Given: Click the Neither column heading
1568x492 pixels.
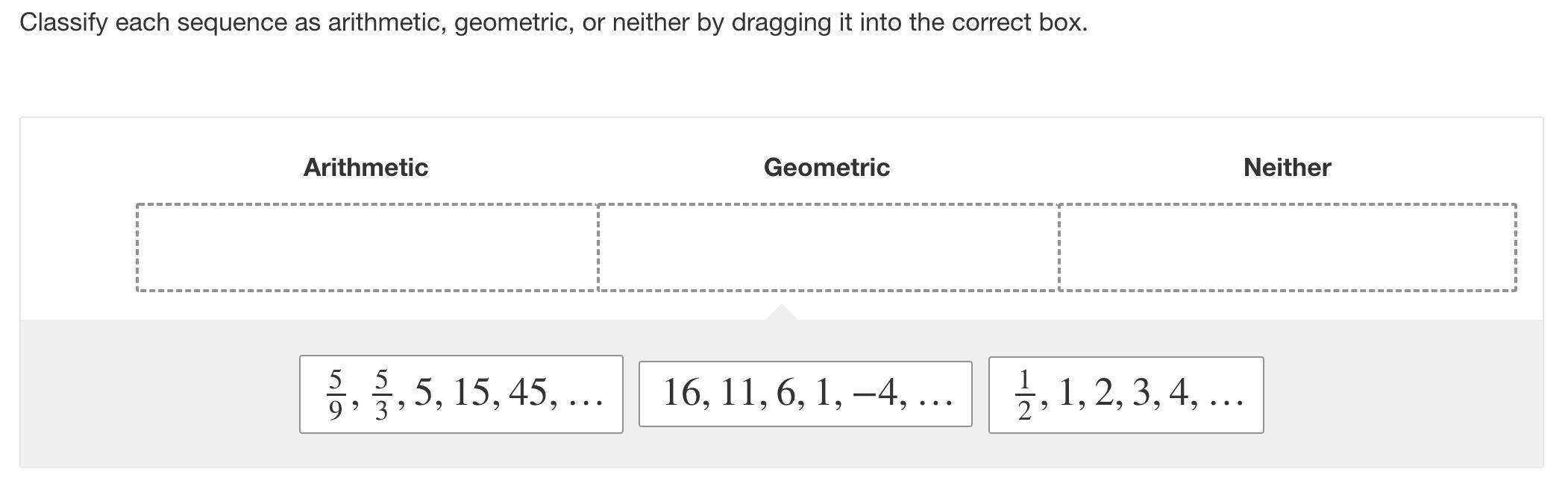Looking at the screenshot, I should [1287, 167].
